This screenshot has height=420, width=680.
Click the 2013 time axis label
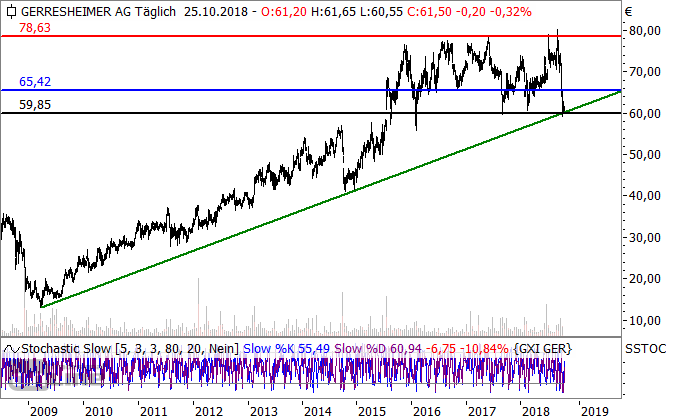tap(264, 411)
